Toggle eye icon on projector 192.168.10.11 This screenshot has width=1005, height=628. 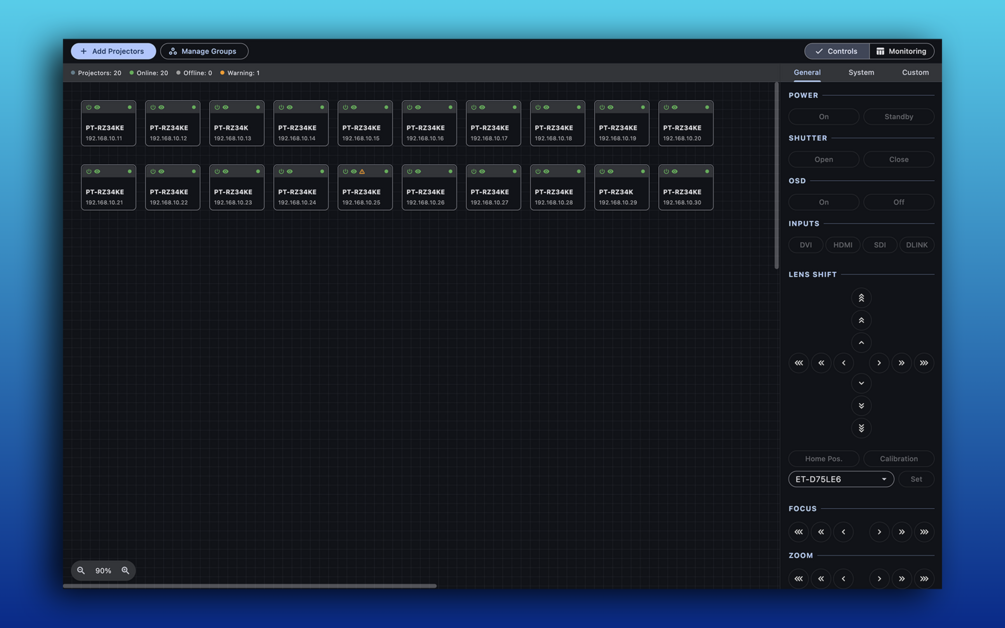tap(97, 108)
